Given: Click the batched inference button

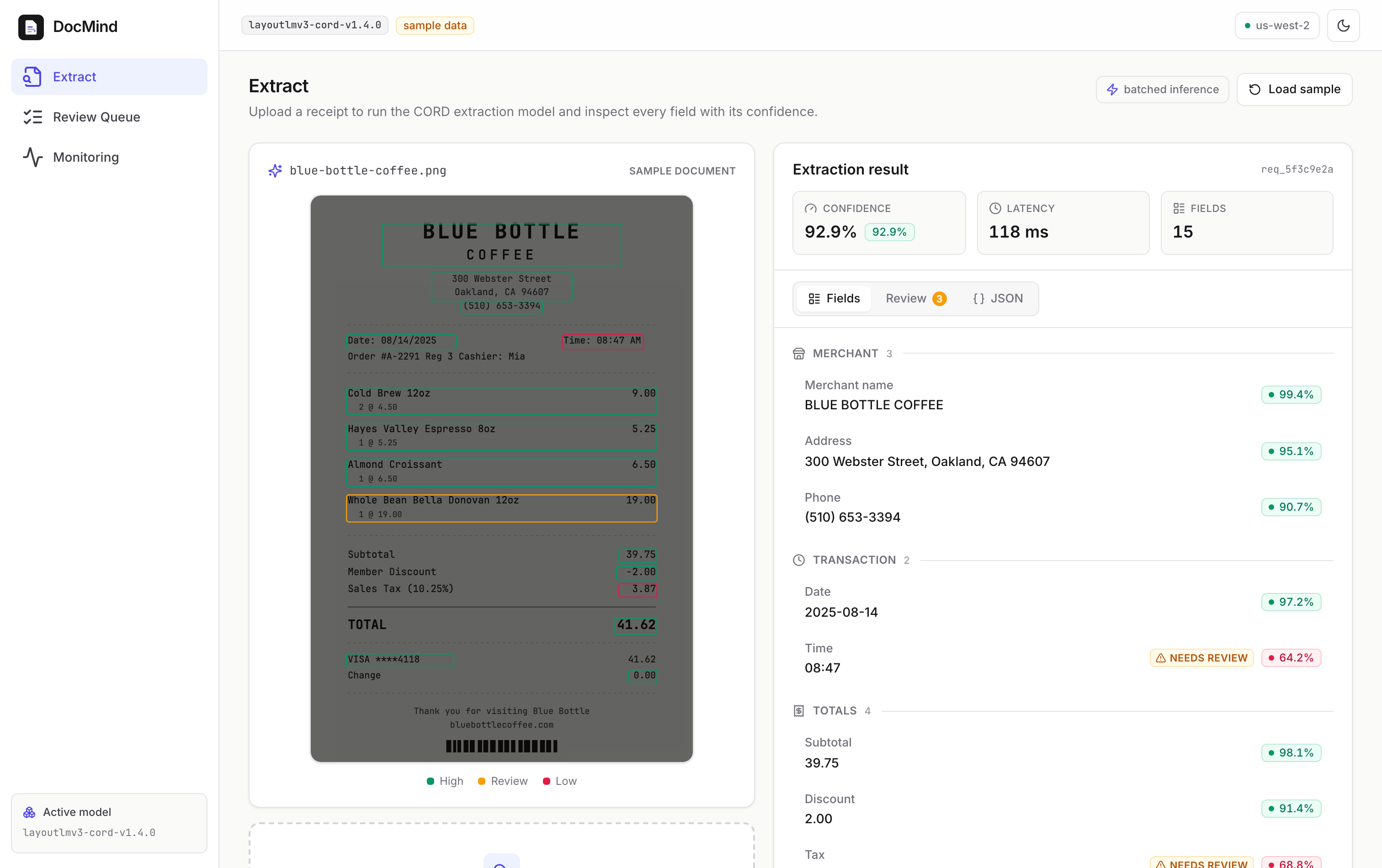Looking at the screenshot, I should pyautogui.click(x=1162, y=89).
